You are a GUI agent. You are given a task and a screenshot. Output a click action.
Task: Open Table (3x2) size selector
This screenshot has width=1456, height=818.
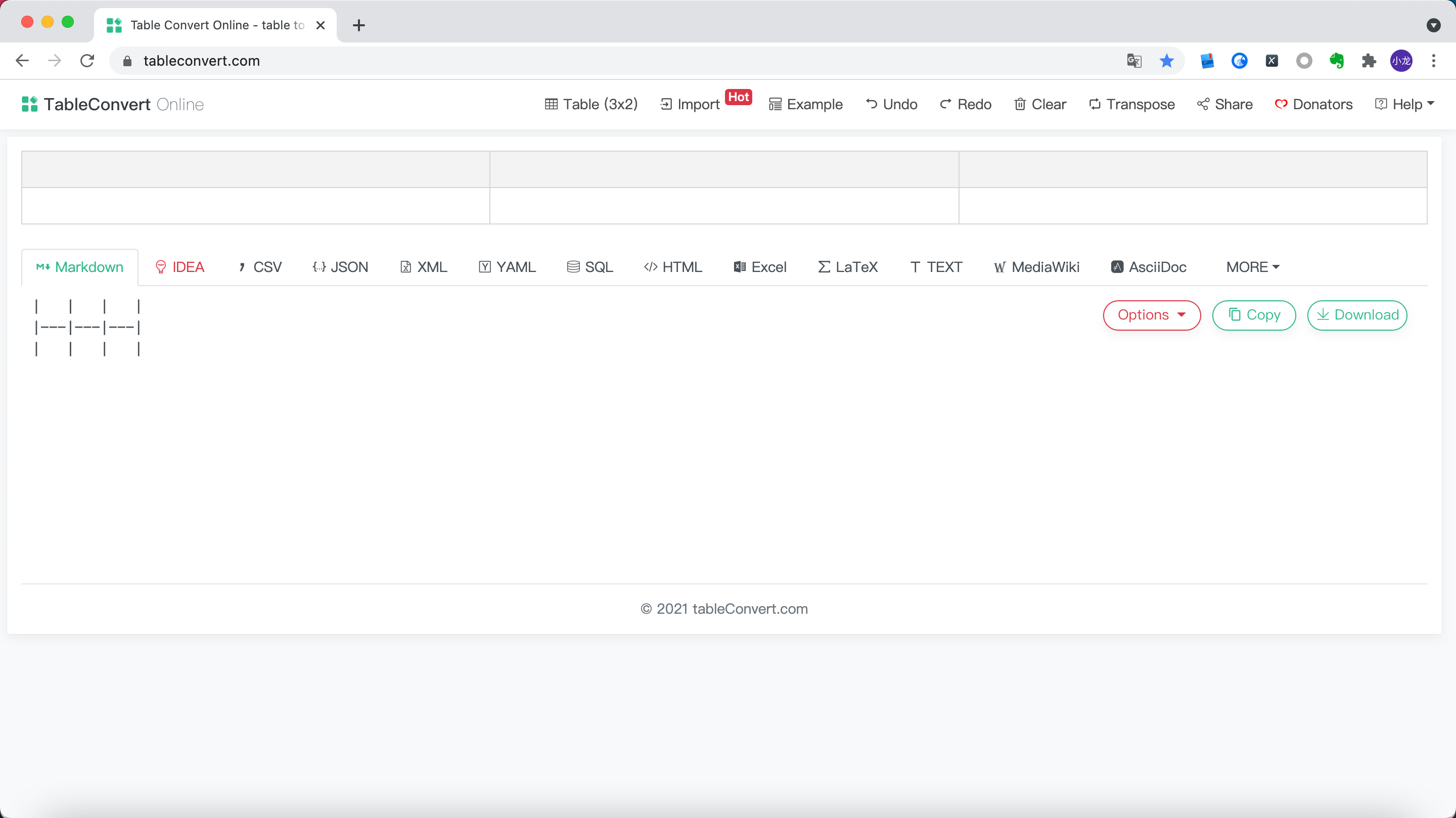(x=591, y=104)
